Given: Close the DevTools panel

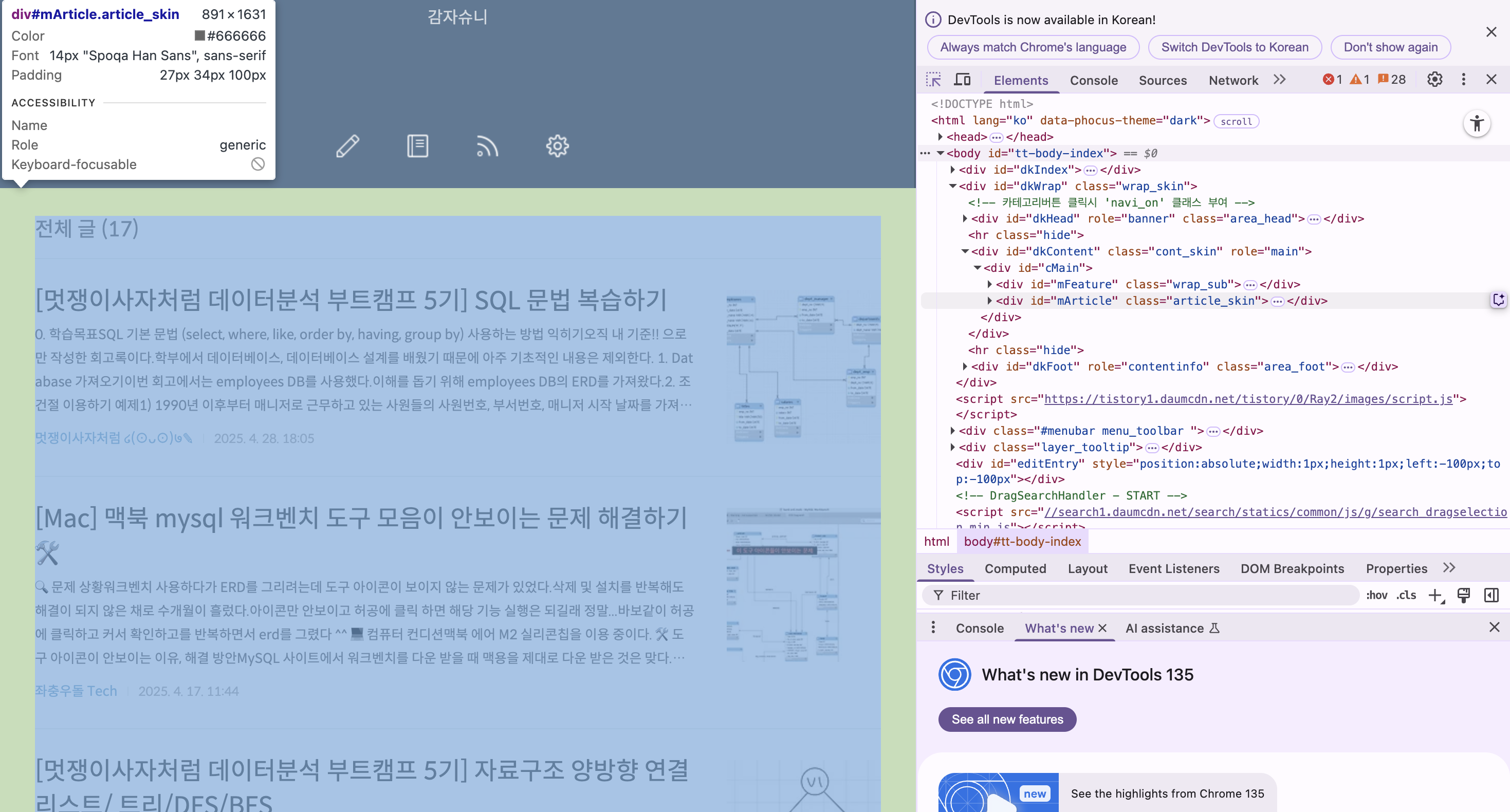Looking at the screenshot, I should click(x=1492, y=80).
